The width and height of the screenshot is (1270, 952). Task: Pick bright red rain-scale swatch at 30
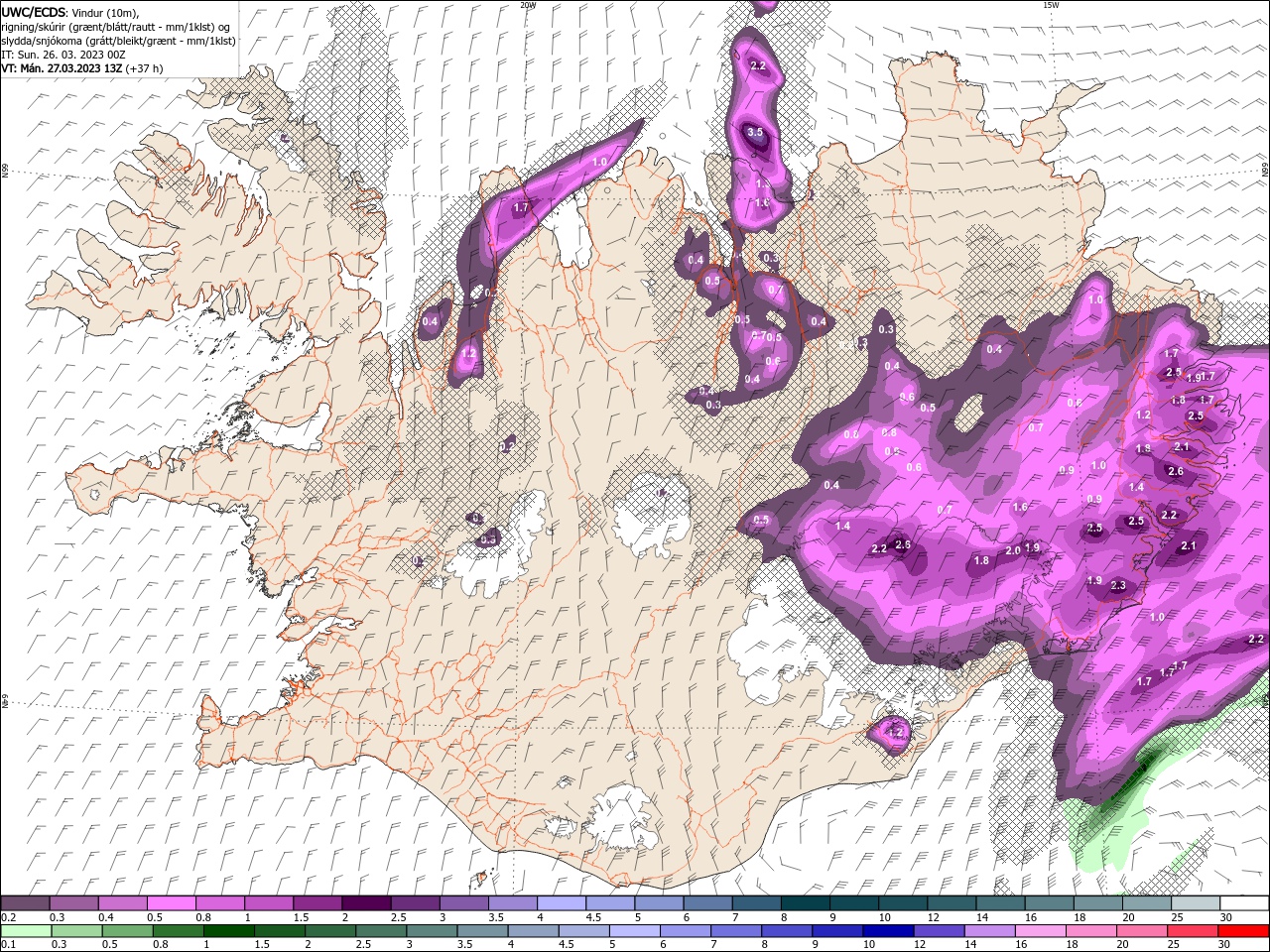click(x=1242, y=931)
